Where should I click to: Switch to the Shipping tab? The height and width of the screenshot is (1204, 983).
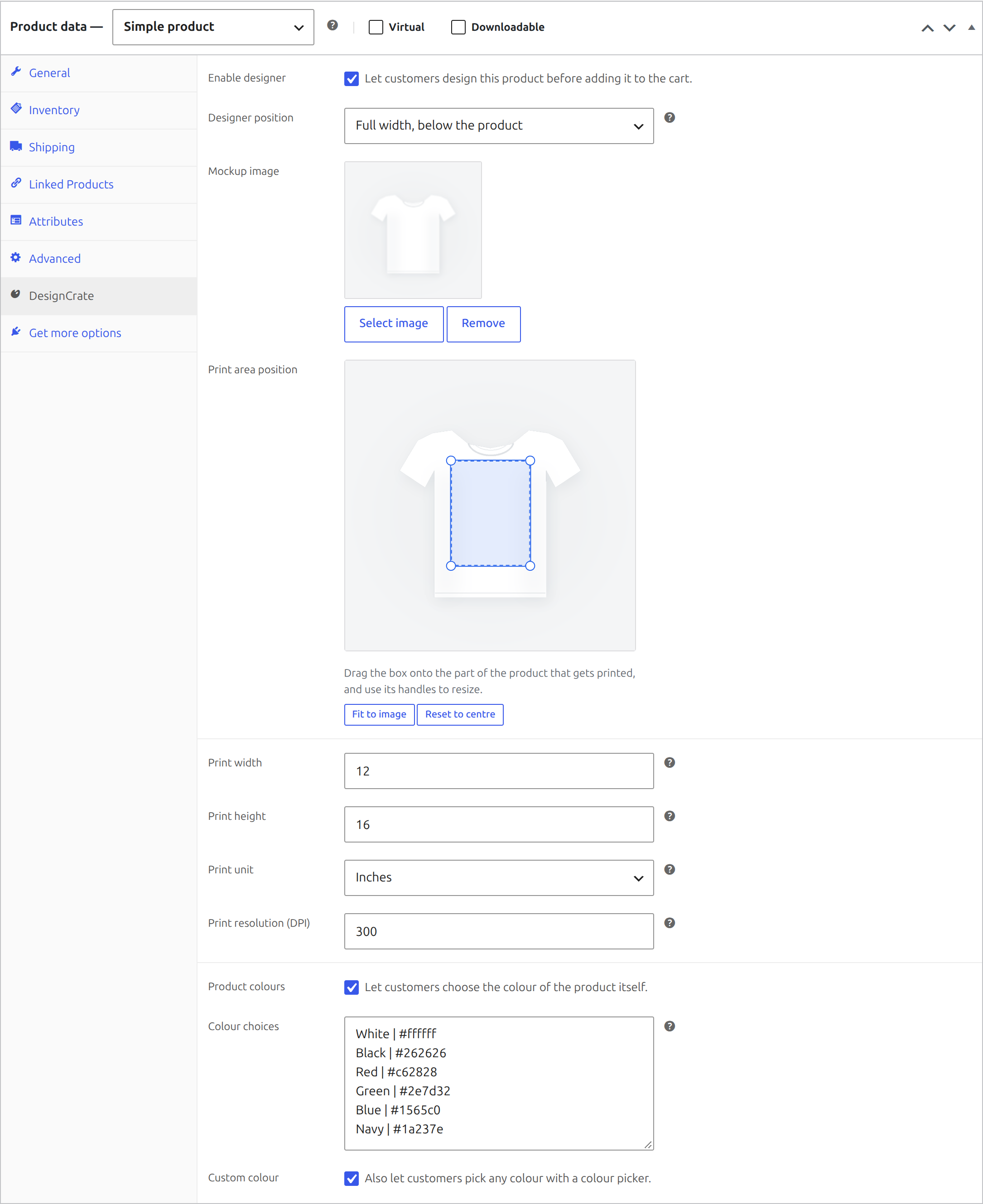pyautogui.click(x=99, y=147)
